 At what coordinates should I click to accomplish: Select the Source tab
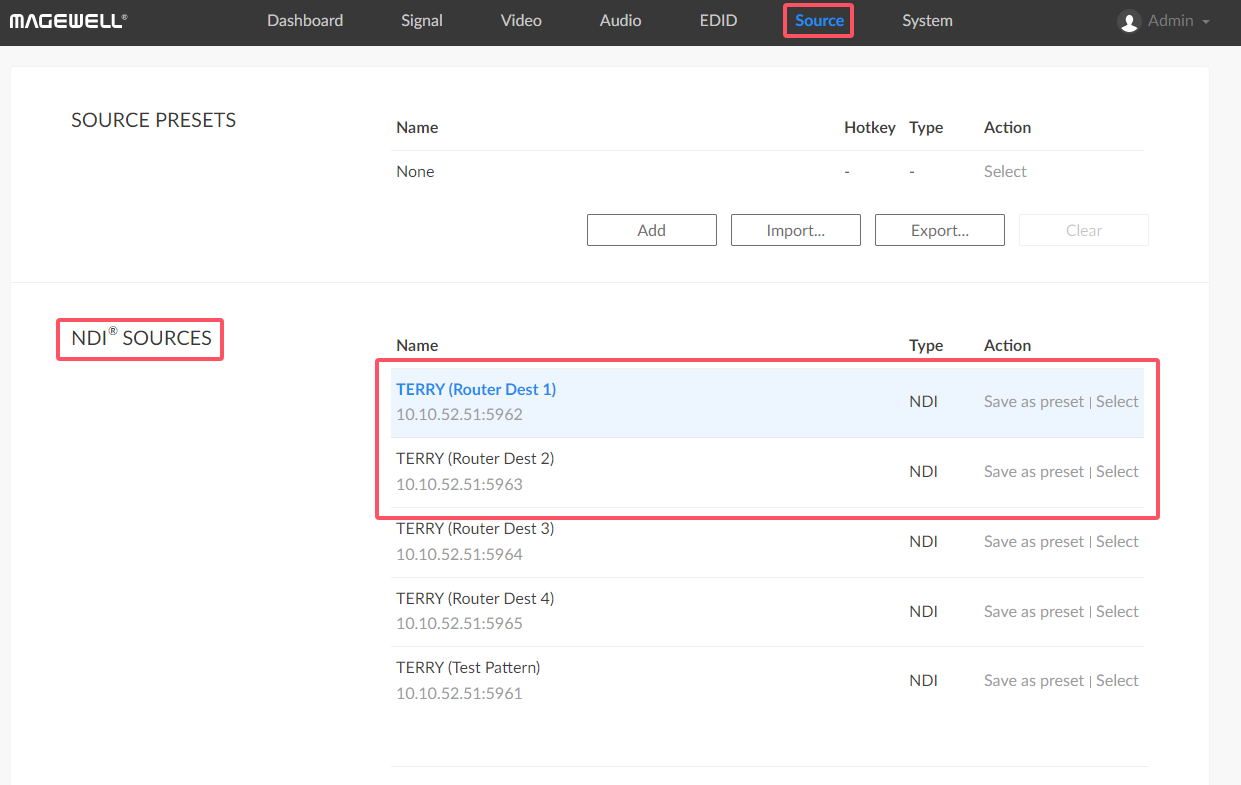819,20
